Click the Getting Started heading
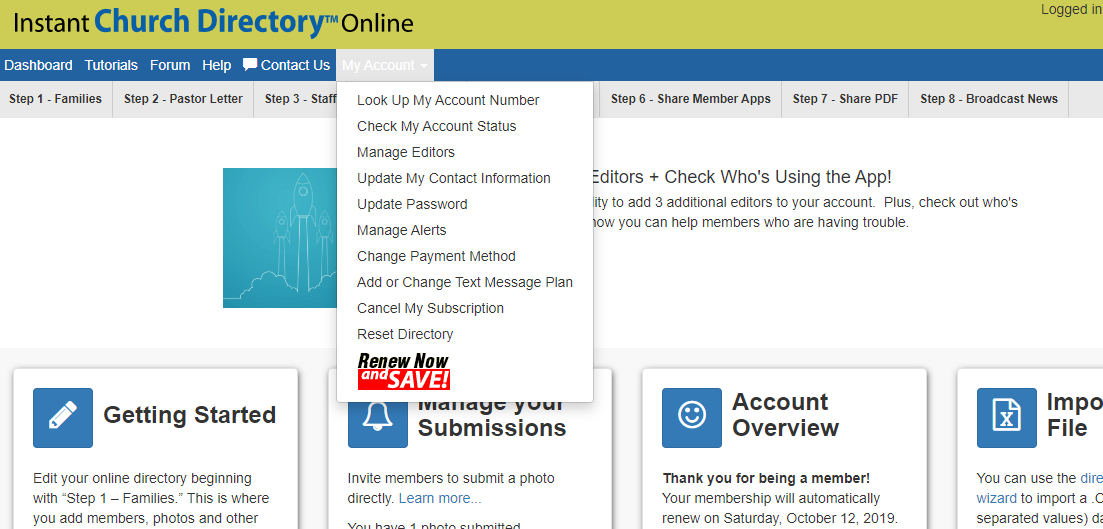The width and height of the screenshot is (1103, 529). (x=189, y=415)
